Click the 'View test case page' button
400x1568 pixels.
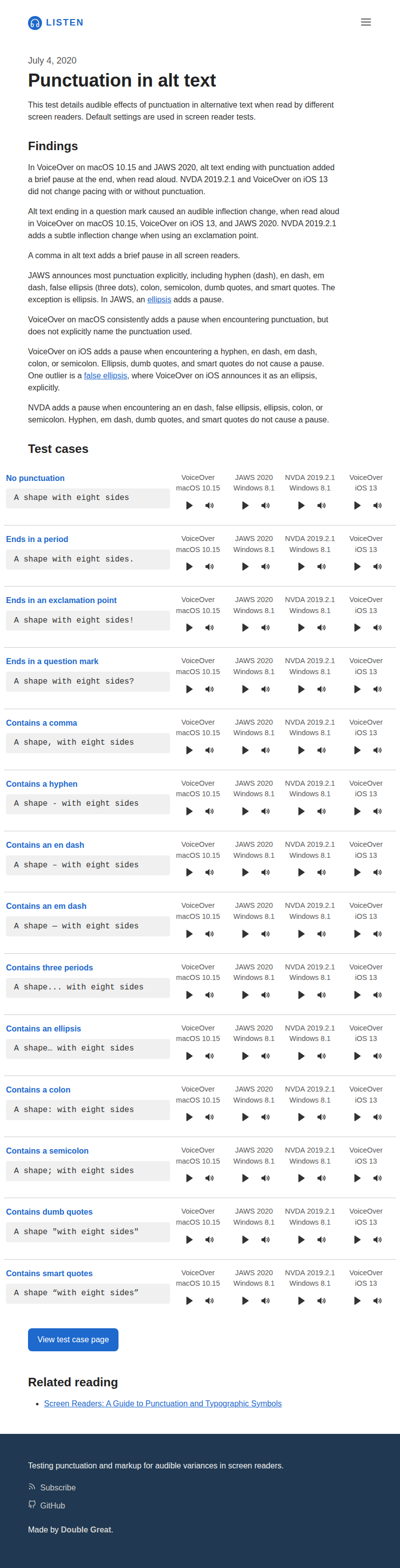tap(73, 1339)
